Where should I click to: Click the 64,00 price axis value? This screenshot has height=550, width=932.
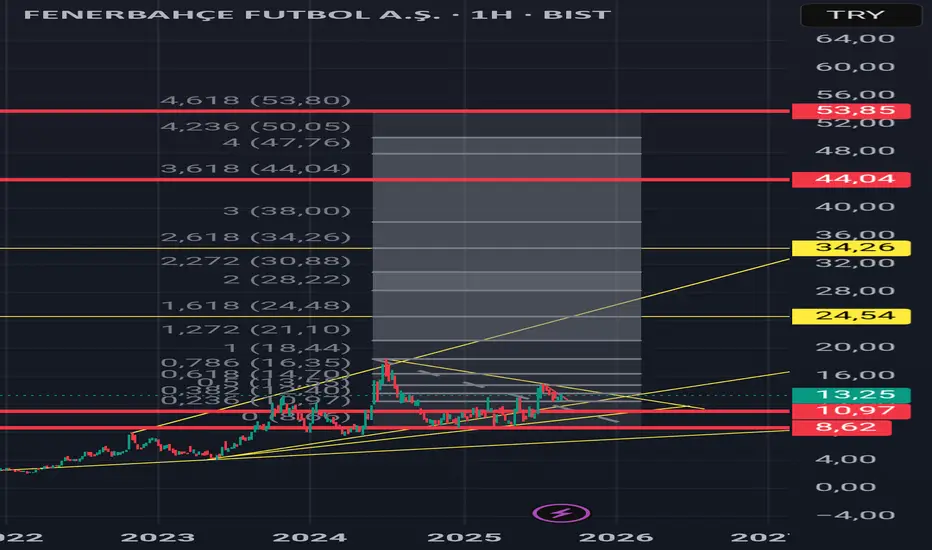tap(855, 39)
